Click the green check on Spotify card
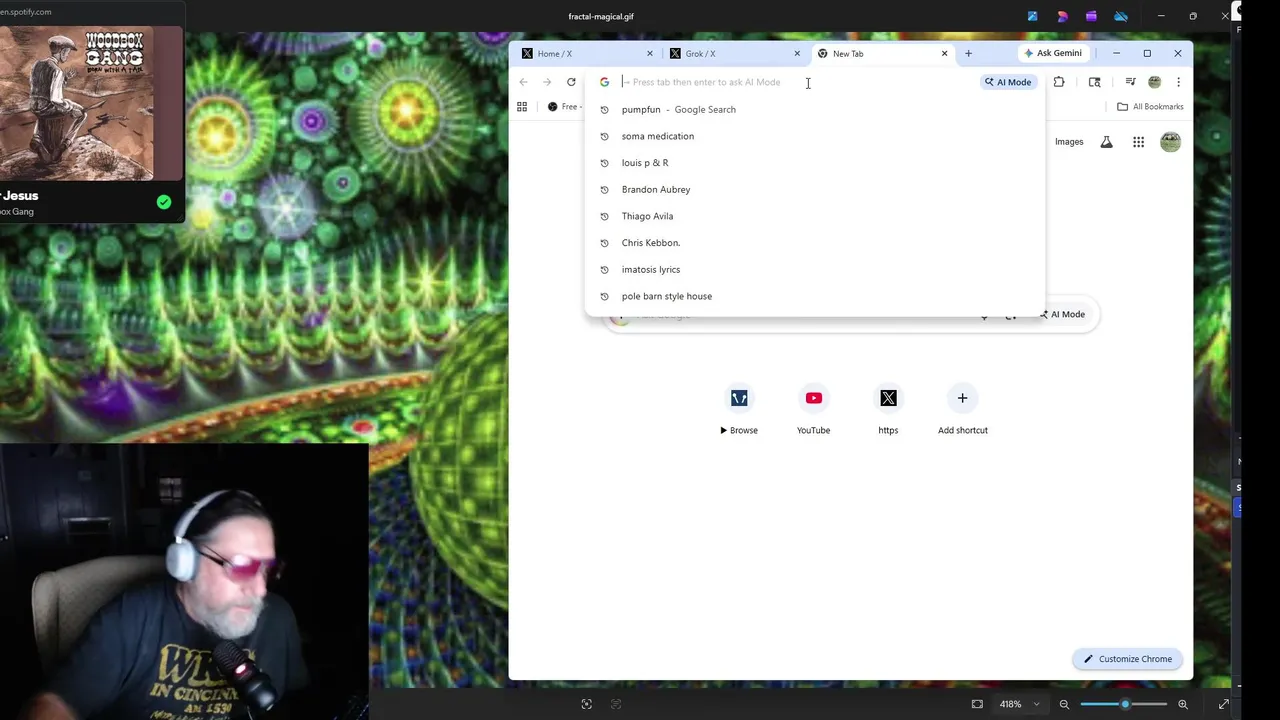This screenshot has height=720, width=1280. pyautogui.click(x=164, y=202)
